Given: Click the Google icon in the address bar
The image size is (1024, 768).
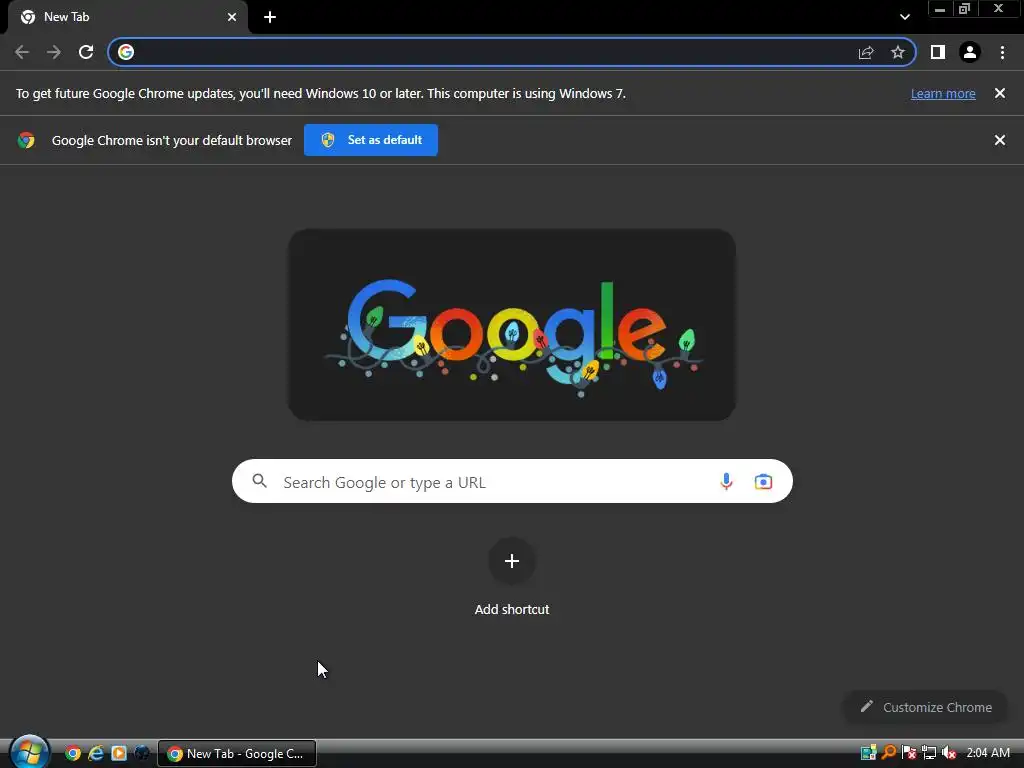Looking at the screenshot, I should click(x=126, y=52).
